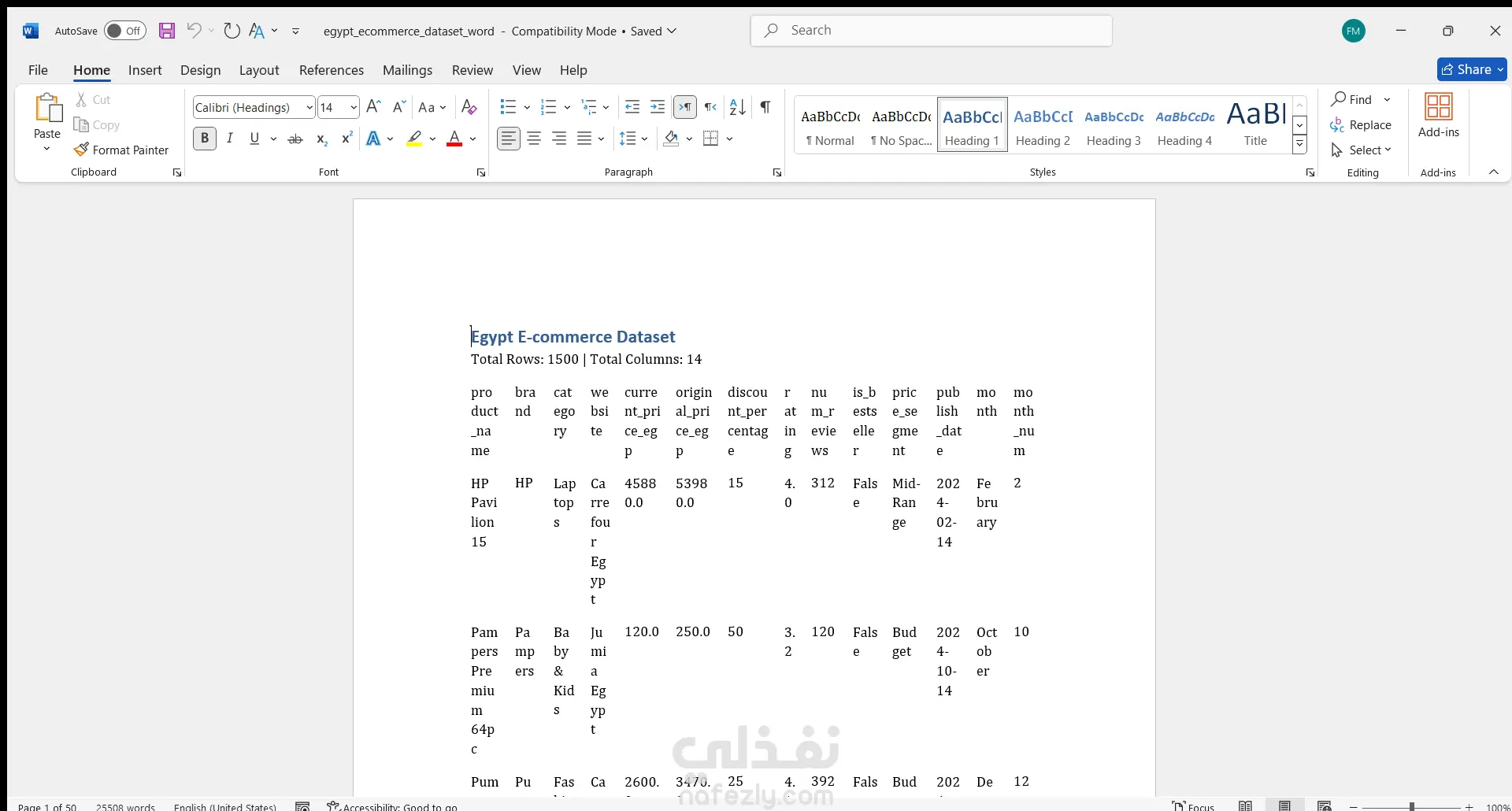Image resolution: width=1512 pixels, height=811 pixels.
Task: Switch to Print Layout view
Action: pos(1284,805)
